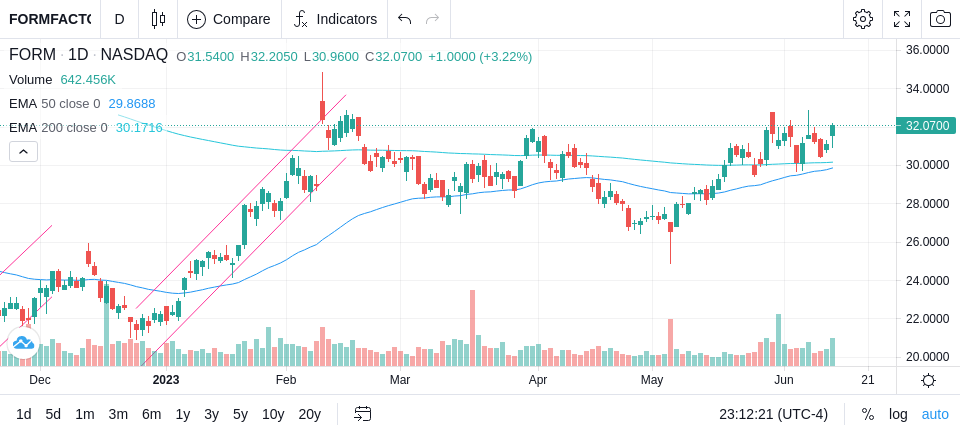Click the 24.0000 price axis label
The width and height of the screenshot is (960, 433).
927,281
